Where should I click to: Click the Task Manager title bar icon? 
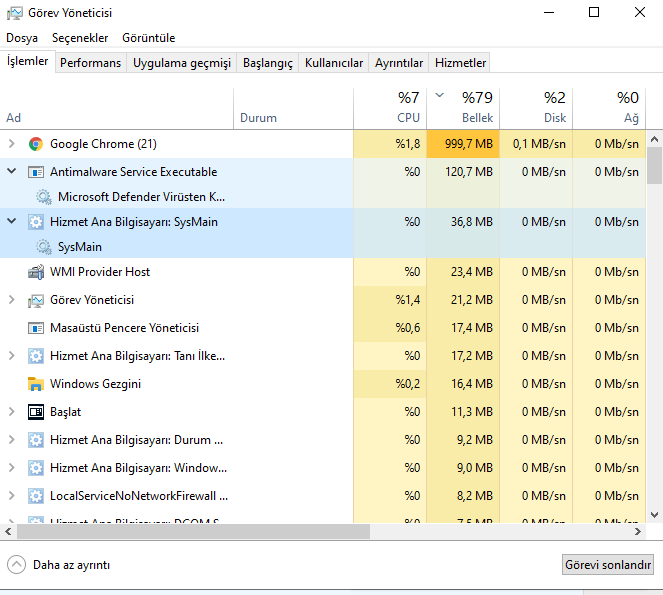coord(15,13)
